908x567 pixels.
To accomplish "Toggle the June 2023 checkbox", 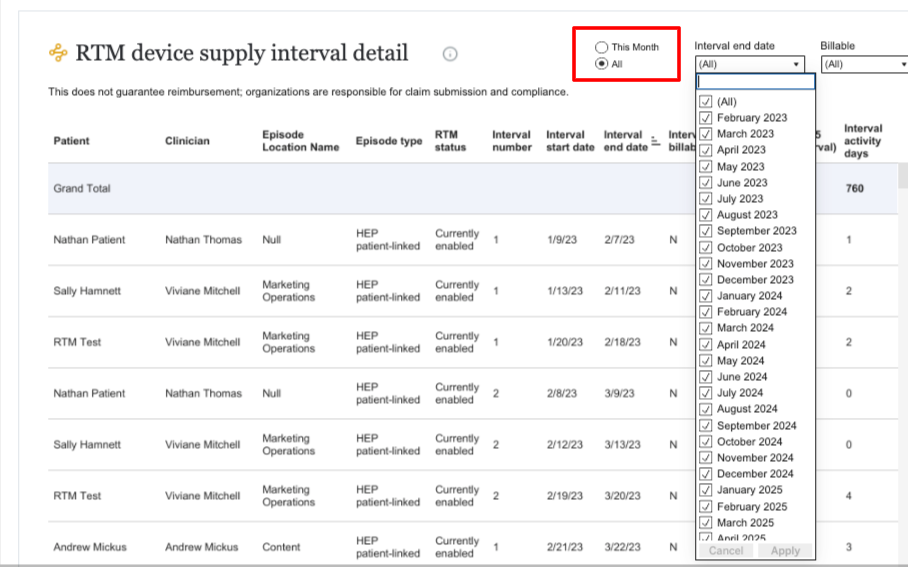I will click(x=705, y=182).
